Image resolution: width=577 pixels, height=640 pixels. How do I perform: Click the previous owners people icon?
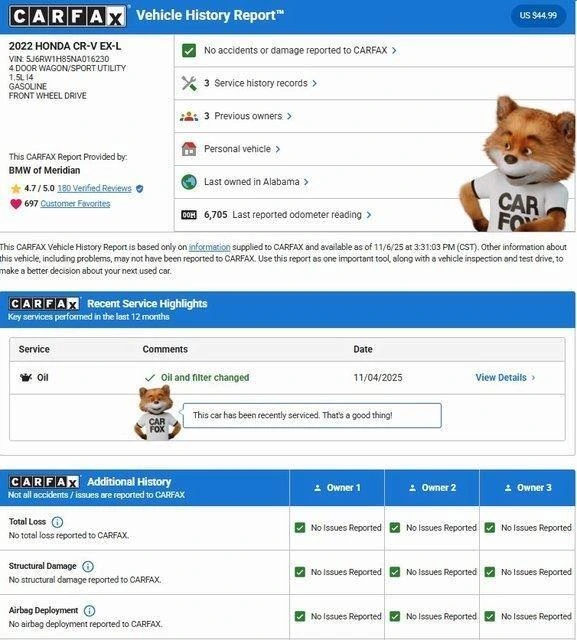tap(189, 116)
